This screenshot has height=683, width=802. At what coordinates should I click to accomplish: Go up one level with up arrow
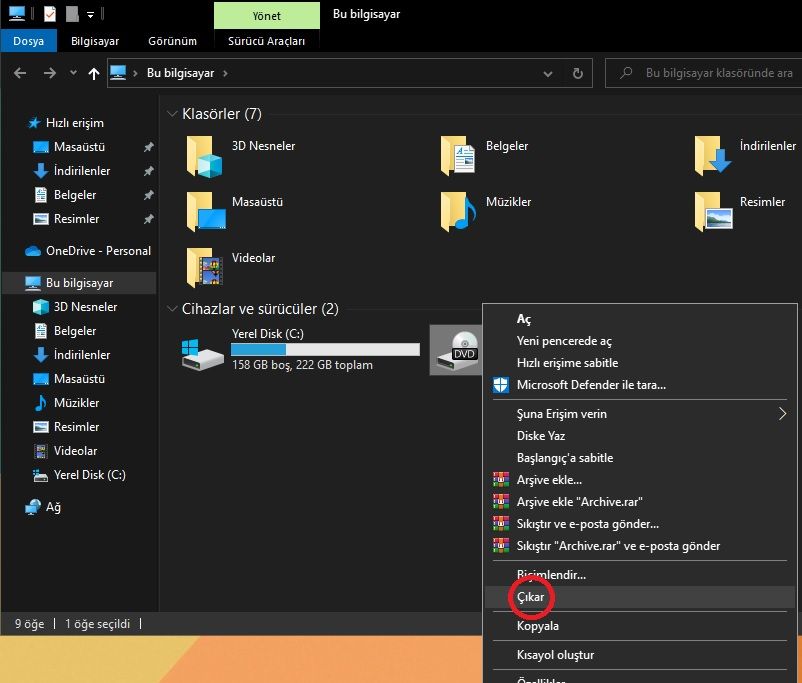point(94,74)
